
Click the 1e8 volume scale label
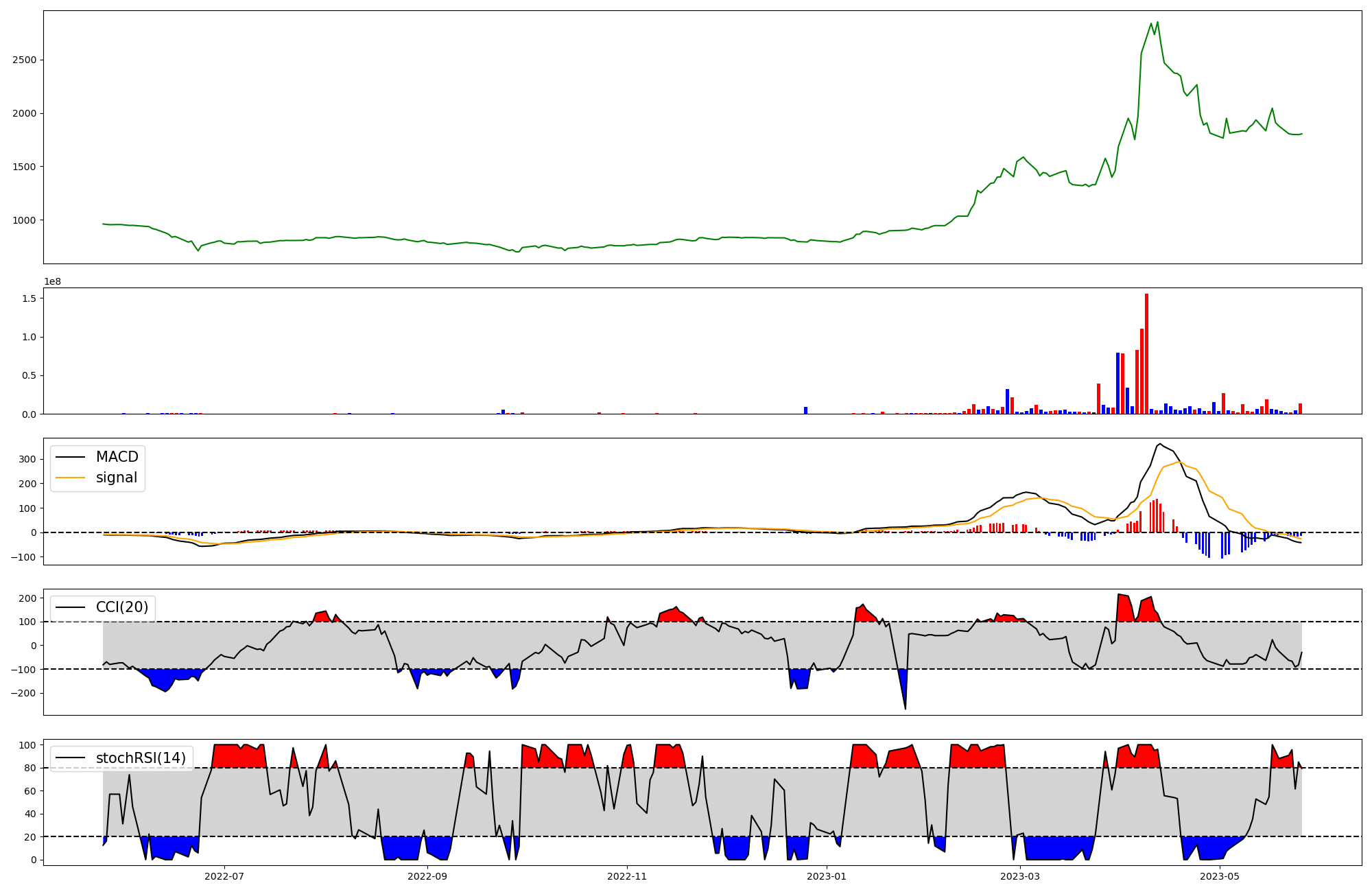[x=53, y=281]
